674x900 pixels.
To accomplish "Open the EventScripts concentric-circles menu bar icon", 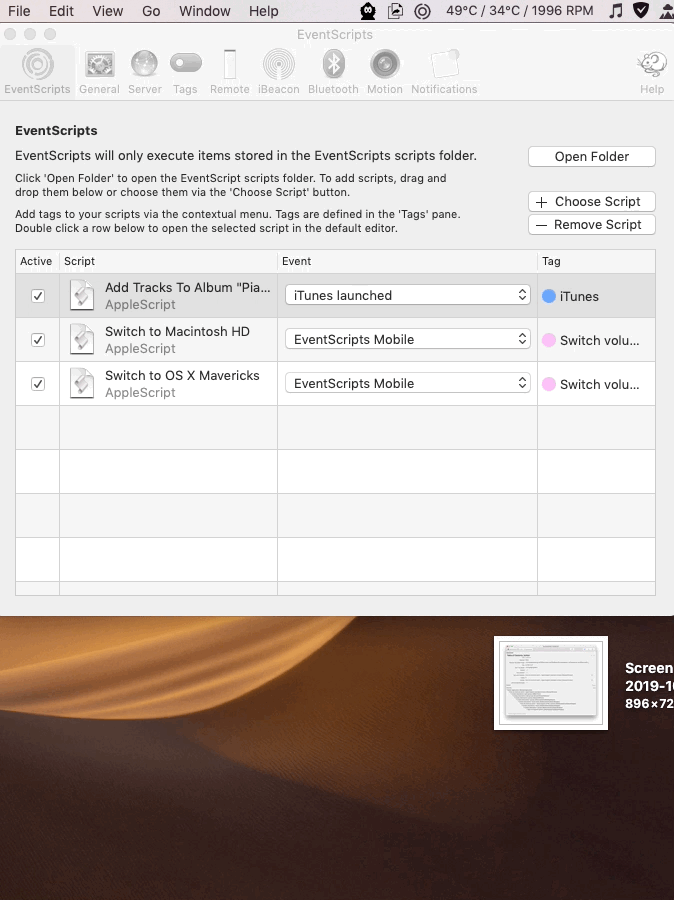I will [423, 11].
